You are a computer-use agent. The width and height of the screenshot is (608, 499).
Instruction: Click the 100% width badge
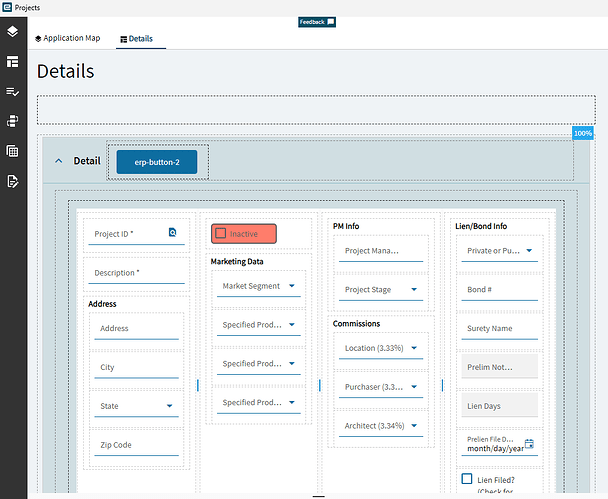583,133
